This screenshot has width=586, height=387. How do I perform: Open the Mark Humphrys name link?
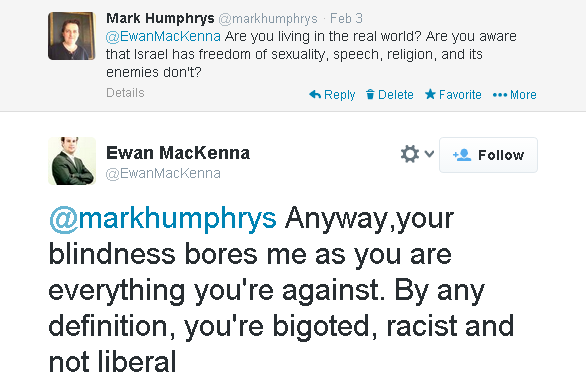[160, 18]
